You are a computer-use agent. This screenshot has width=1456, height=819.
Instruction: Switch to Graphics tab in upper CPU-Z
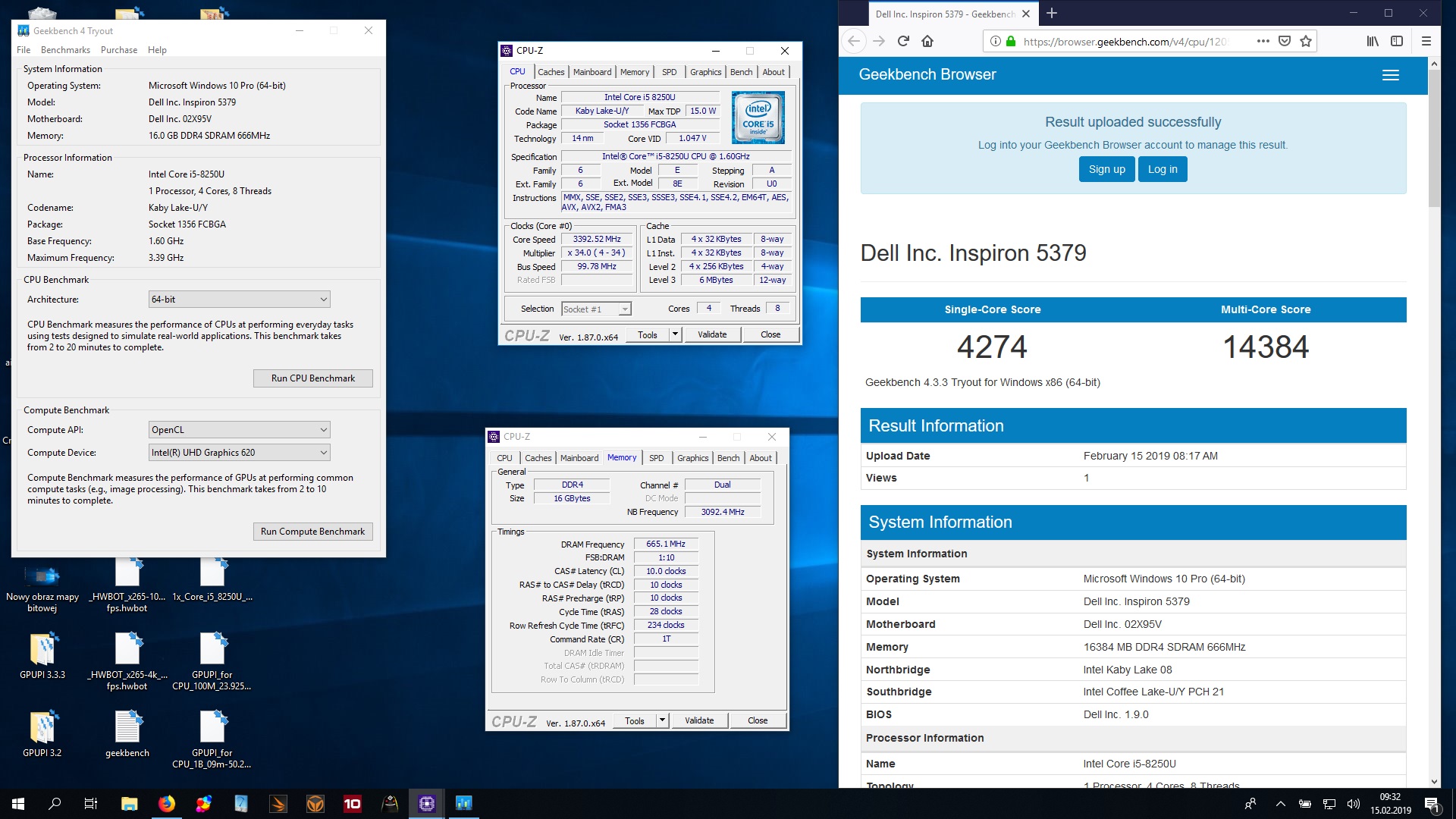click(705, 72)
